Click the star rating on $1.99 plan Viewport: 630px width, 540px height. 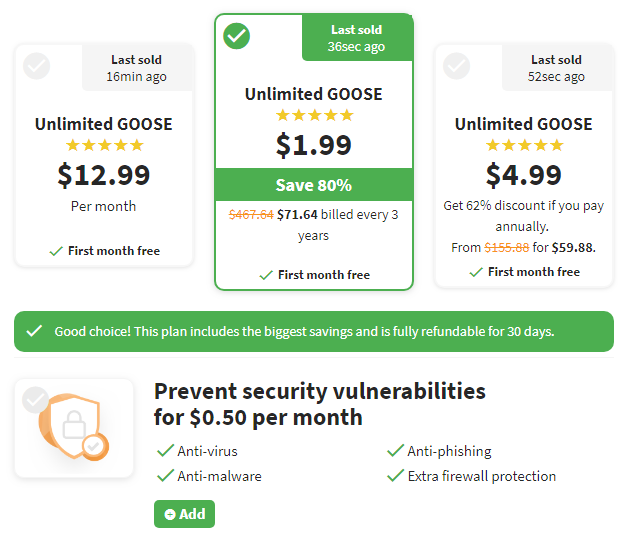coord(315,115)
